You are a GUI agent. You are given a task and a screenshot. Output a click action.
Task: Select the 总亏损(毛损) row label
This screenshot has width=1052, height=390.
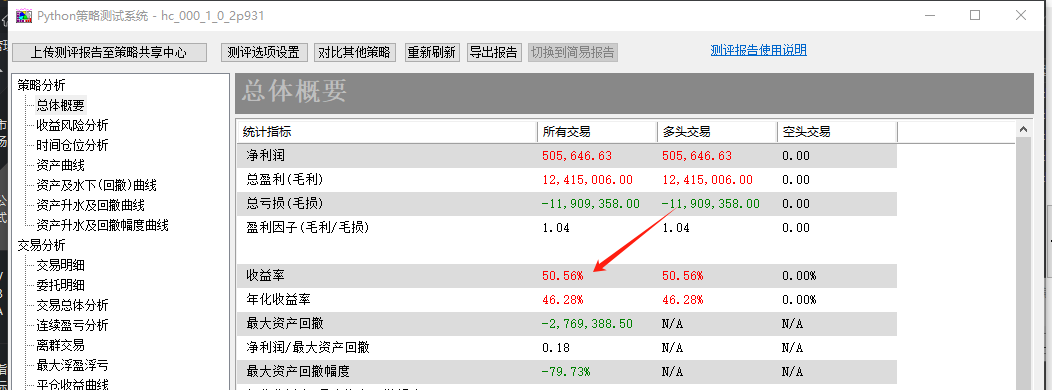tap(285, 203)
